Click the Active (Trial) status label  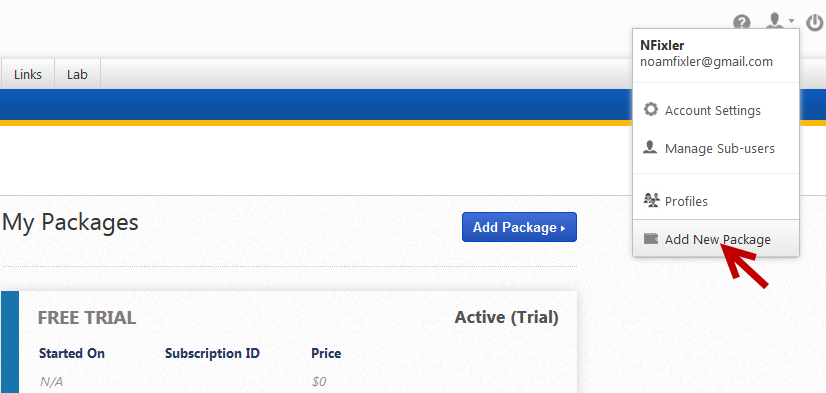(x=506, y=318)
